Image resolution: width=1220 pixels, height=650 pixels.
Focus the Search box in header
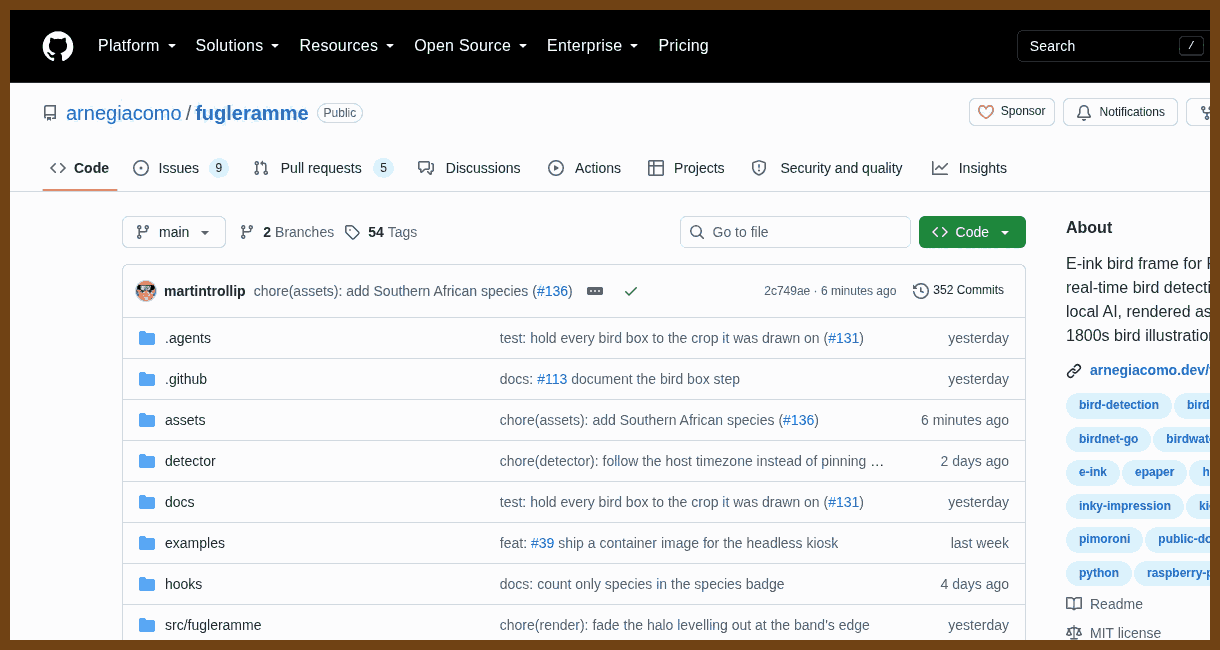pos(1113,46)
